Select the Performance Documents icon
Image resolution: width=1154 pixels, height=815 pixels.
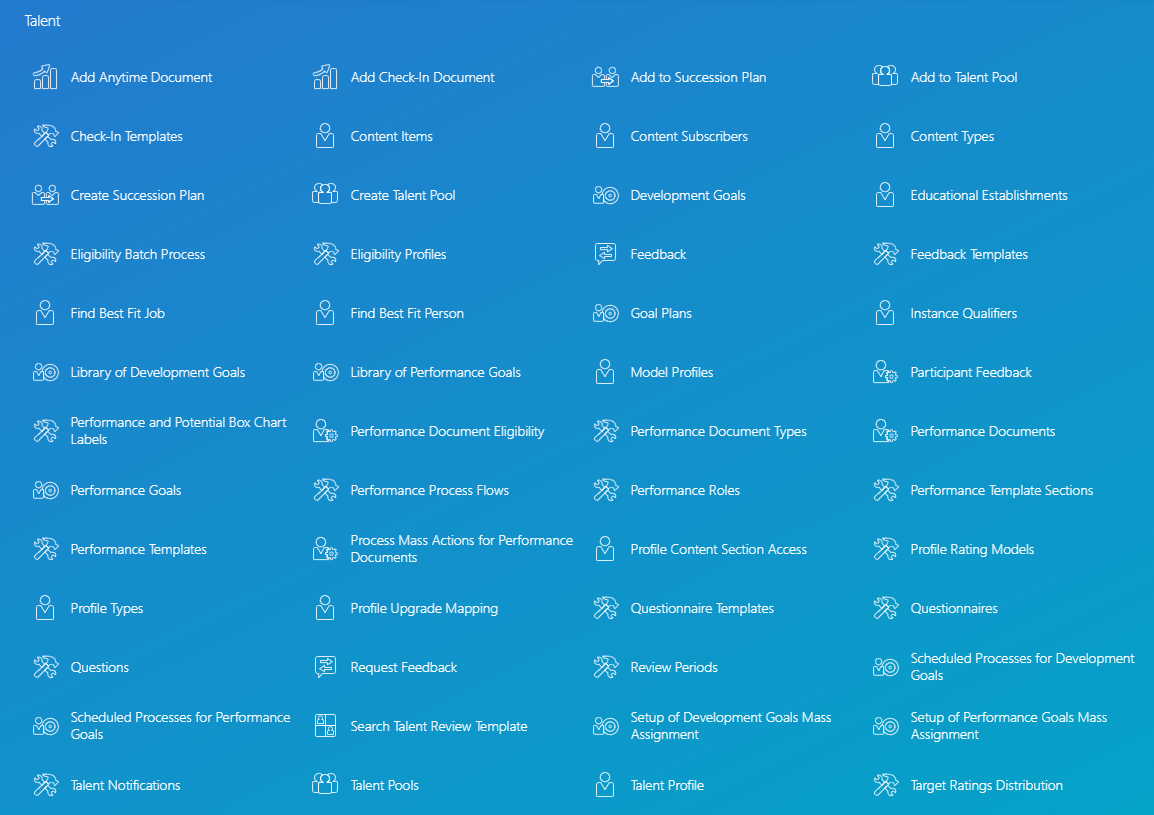tap(885, 431)
